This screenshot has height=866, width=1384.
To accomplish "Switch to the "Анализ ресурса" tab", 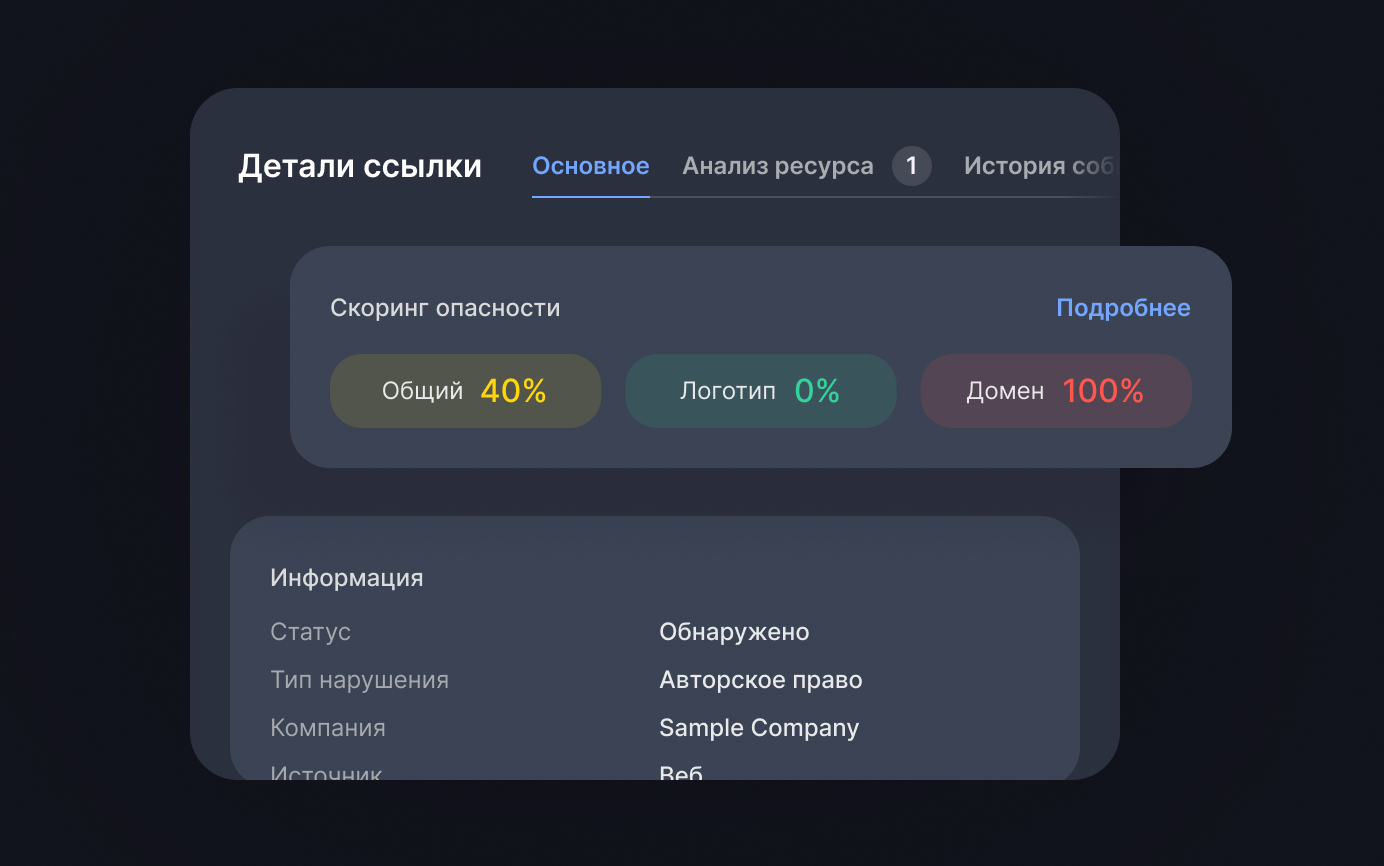I will click(x=778, y=166).
